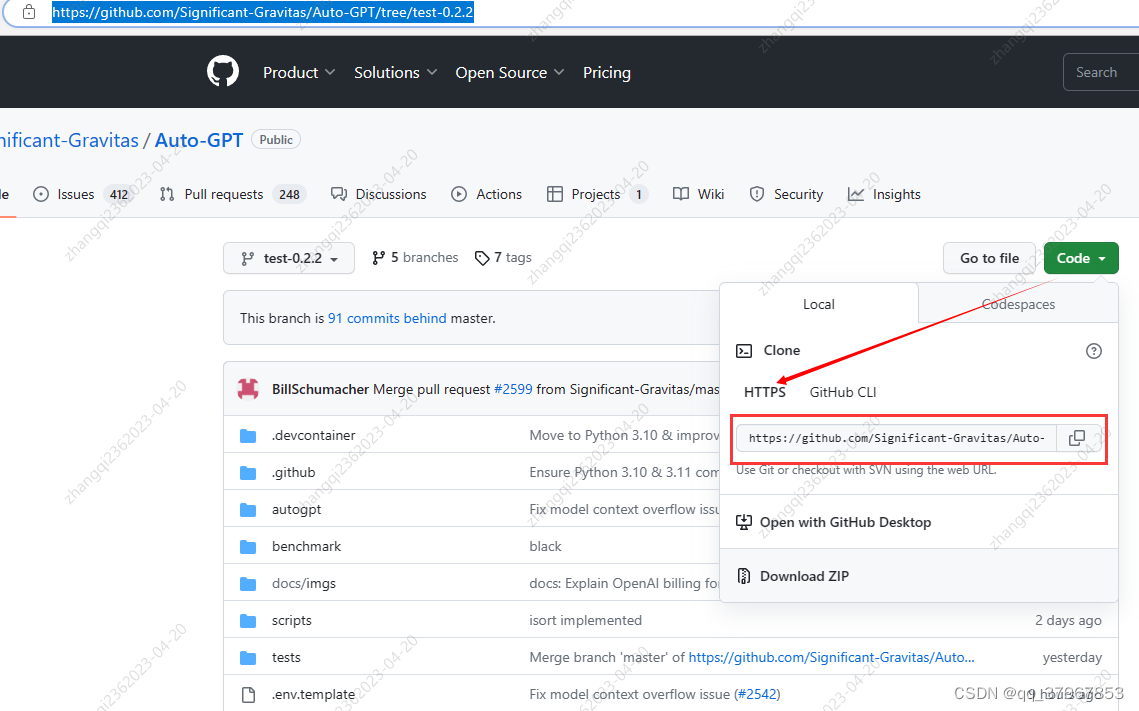
Task: Switch to the Discussions tab
Action: click(x=378, y=194)
